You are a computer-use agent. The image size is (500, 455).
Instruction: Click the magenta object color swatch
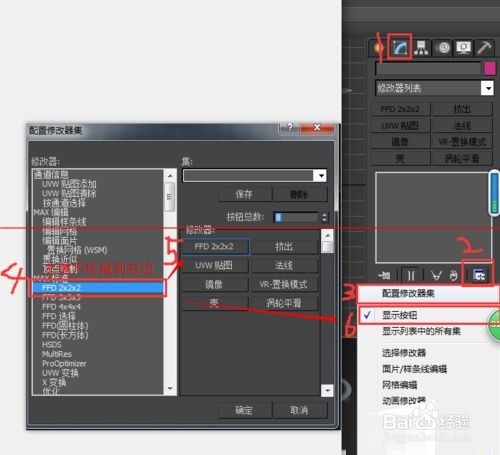[489, 68]
